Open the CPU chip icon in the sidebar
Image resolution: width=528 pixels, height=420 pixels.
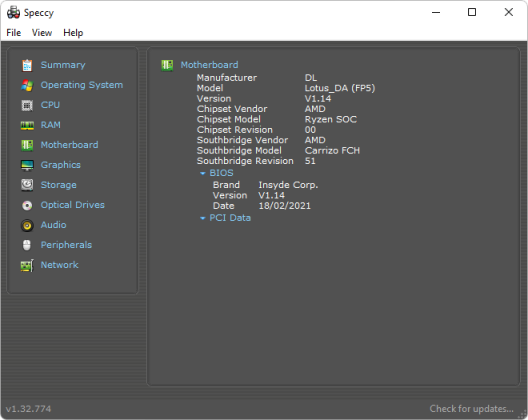(27, 105)
